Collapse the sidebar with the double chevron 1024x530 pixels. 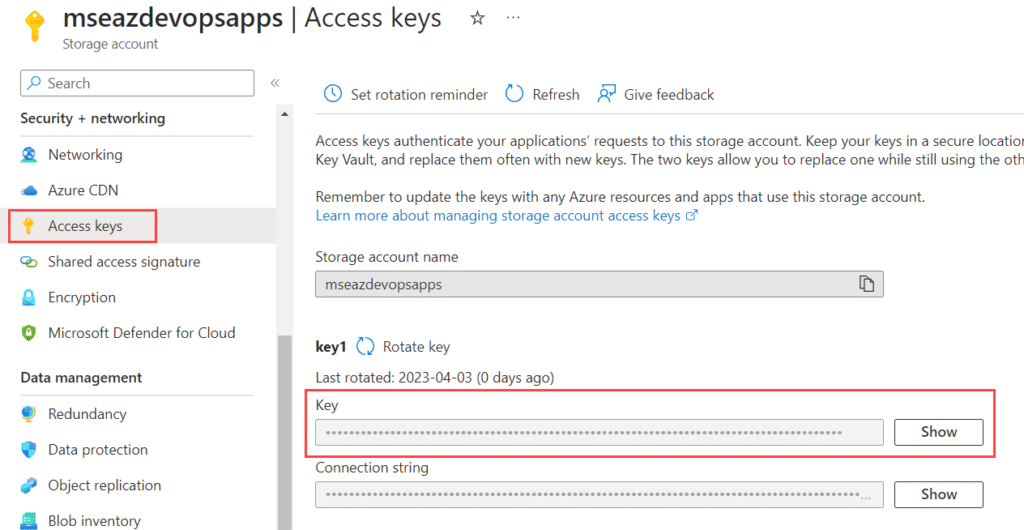tap(275, 83)
